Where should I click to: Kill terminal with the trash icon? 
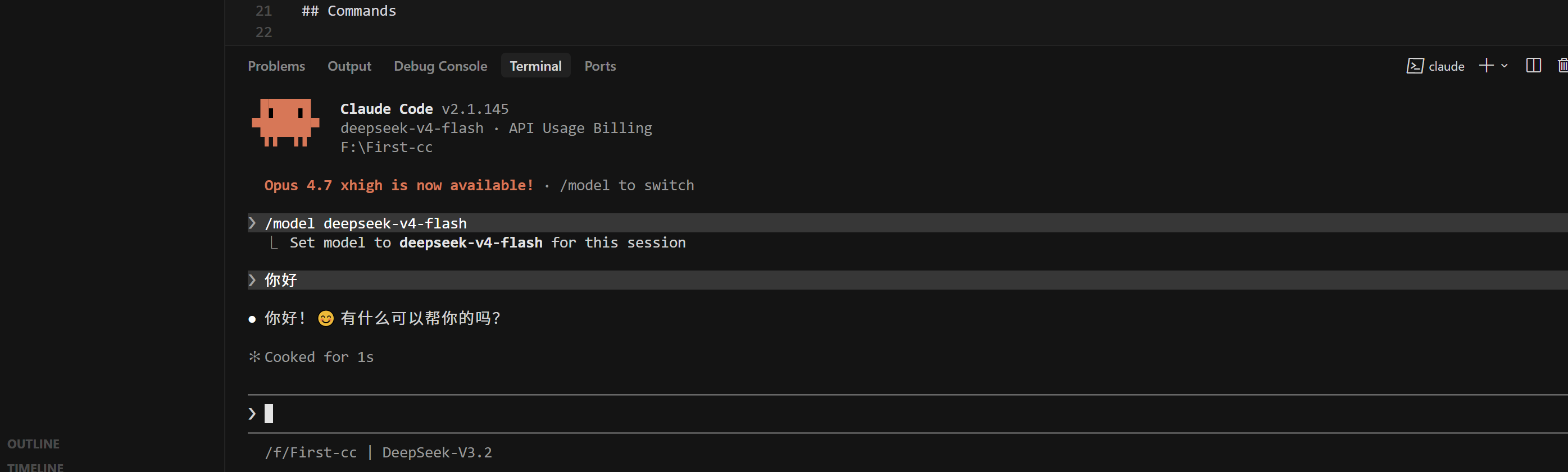[x=1562, y=66]
